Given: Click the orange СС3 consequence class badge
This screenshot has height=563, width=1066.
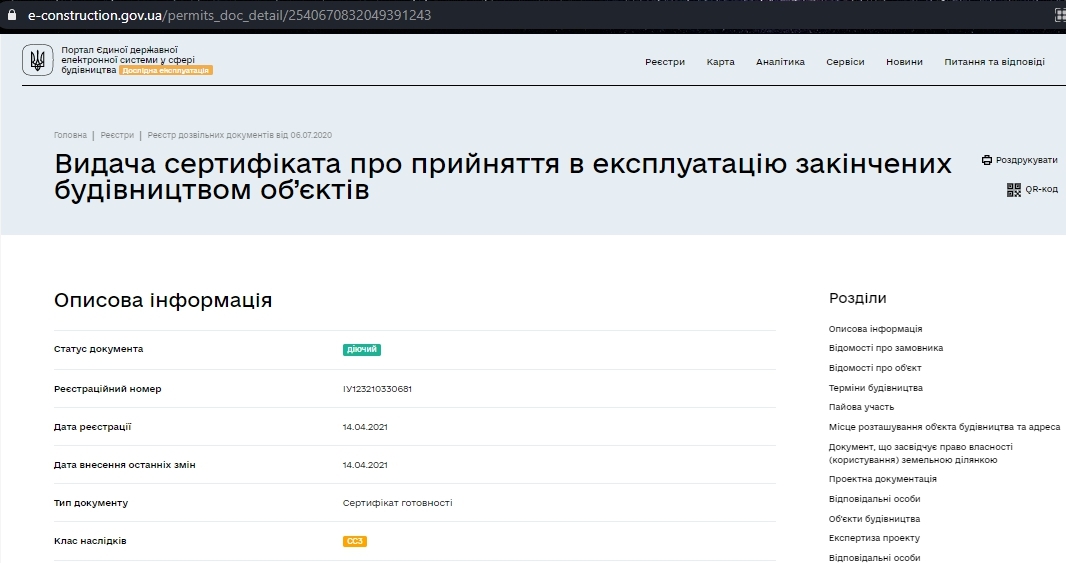Looking at the screenshot, I should point(355,541).
